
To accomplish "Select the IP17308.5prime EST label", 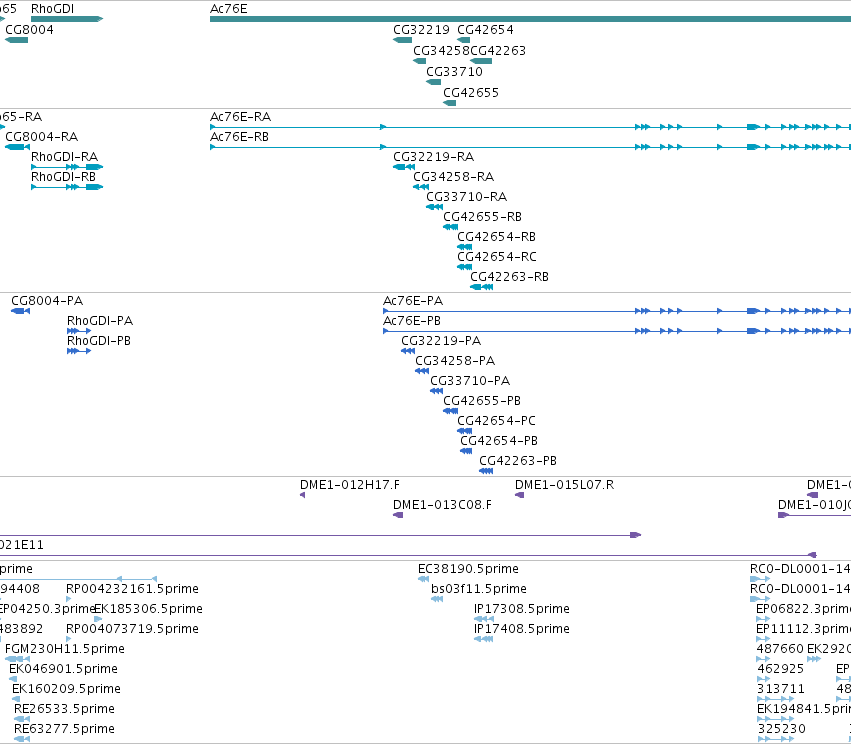I will coord(522,609).
